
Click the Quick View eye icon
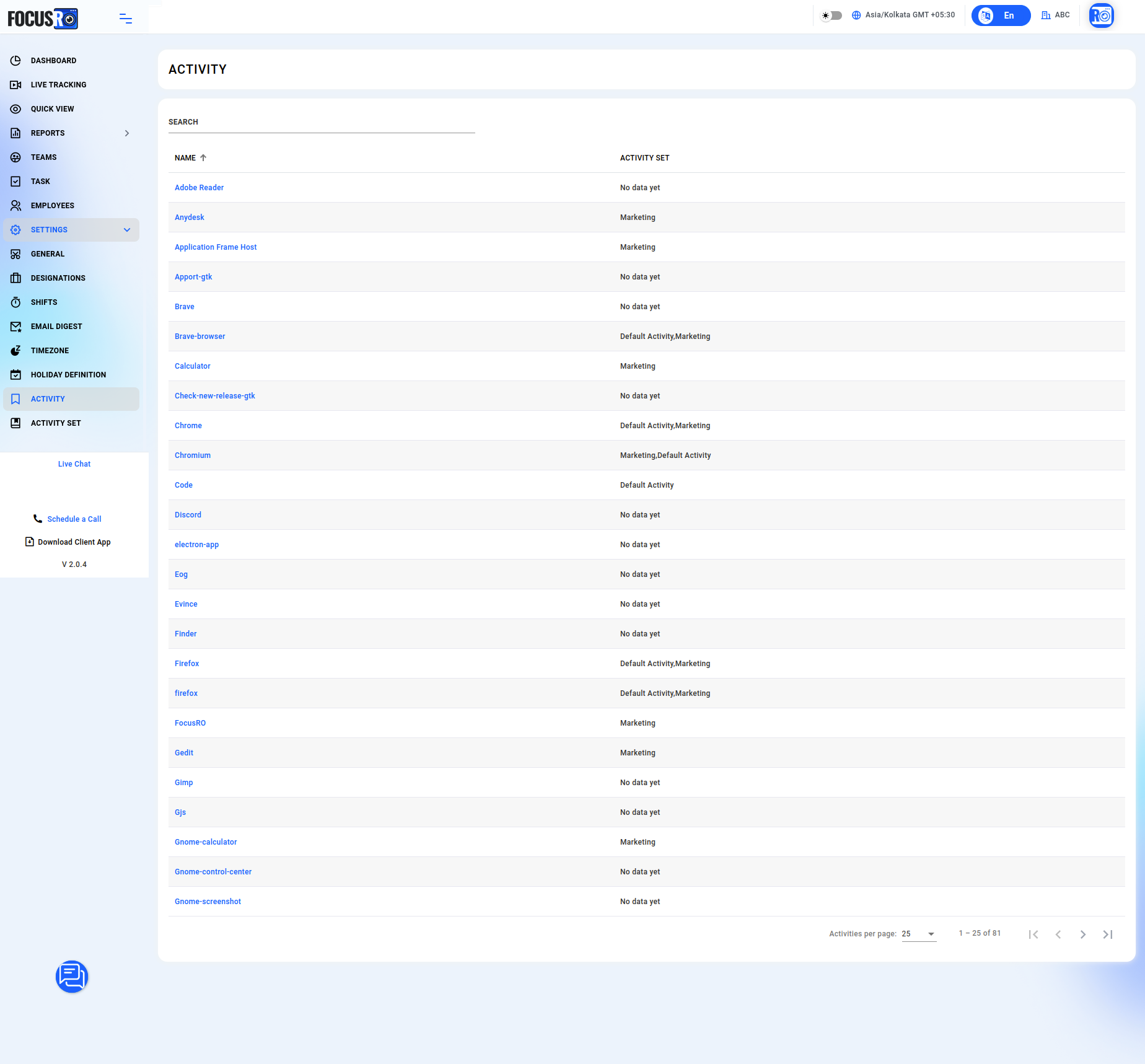coord(16,109)
